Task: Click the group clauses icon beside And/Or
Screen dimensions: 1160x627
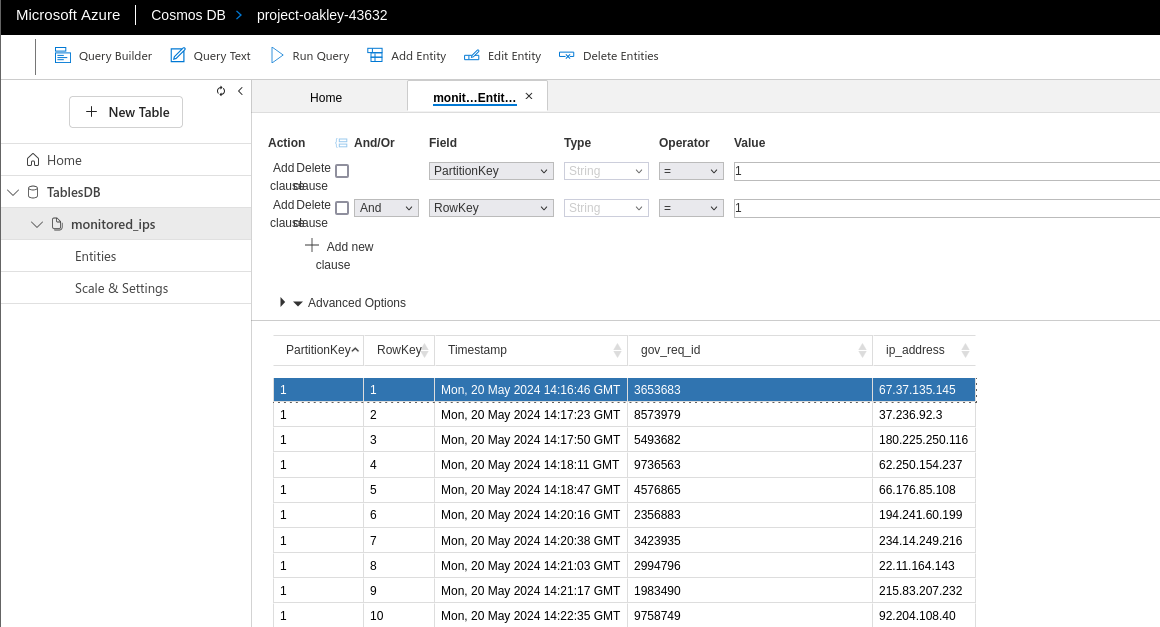Action: pos(341,143)
